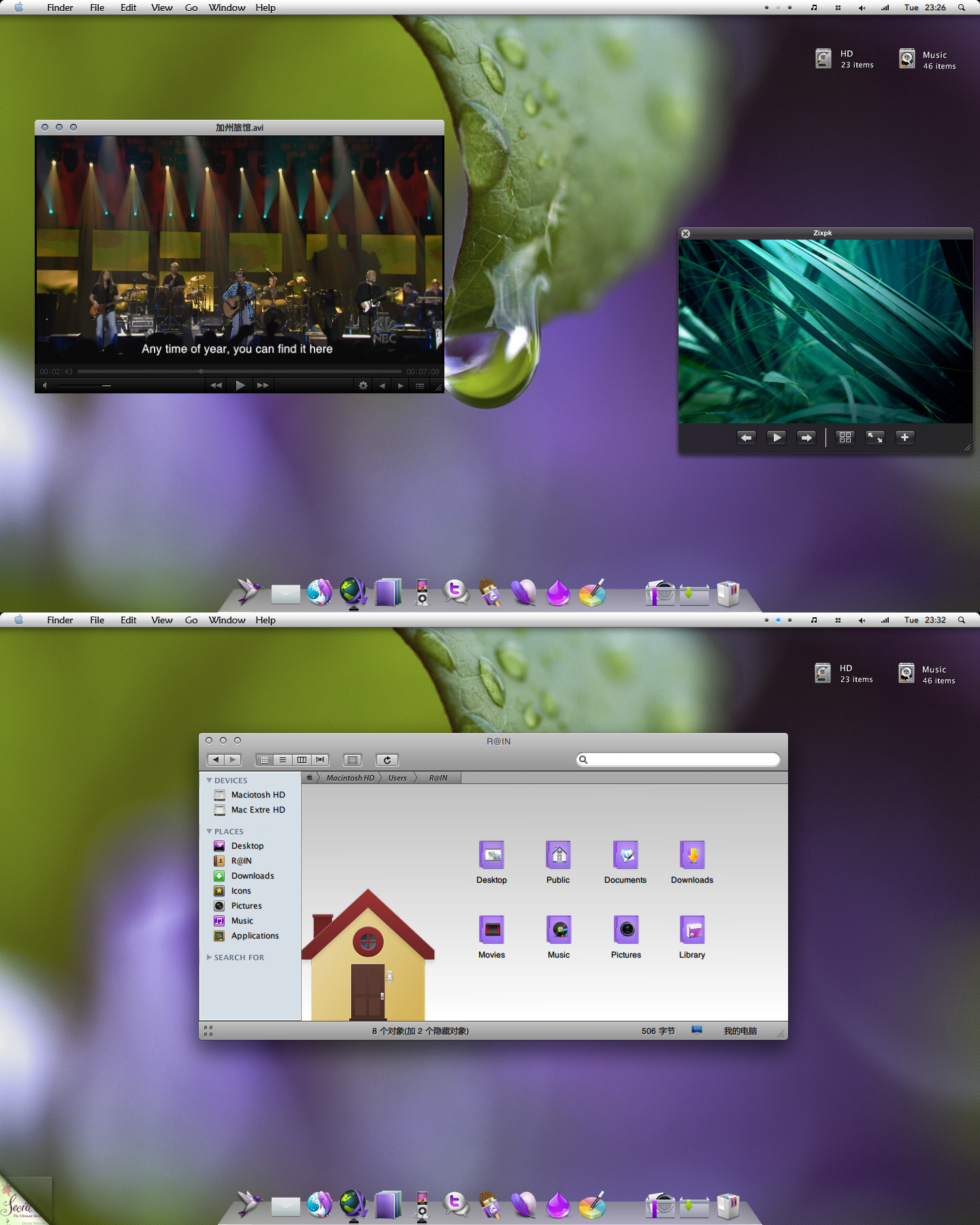Select Mac Extre HD in the sidebar
The width and height of the screenshot is (980, 1225).
(250, 810)
